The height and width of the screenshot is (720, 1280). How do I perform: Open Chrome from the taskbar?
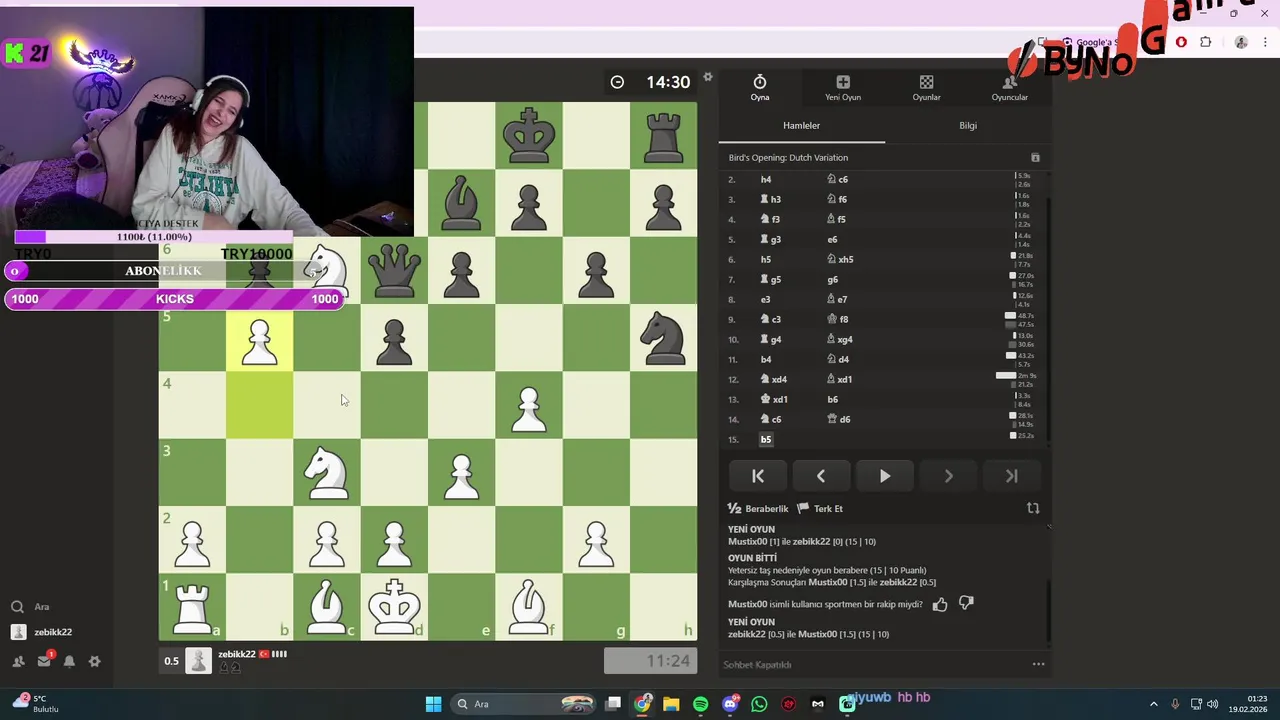642,704
